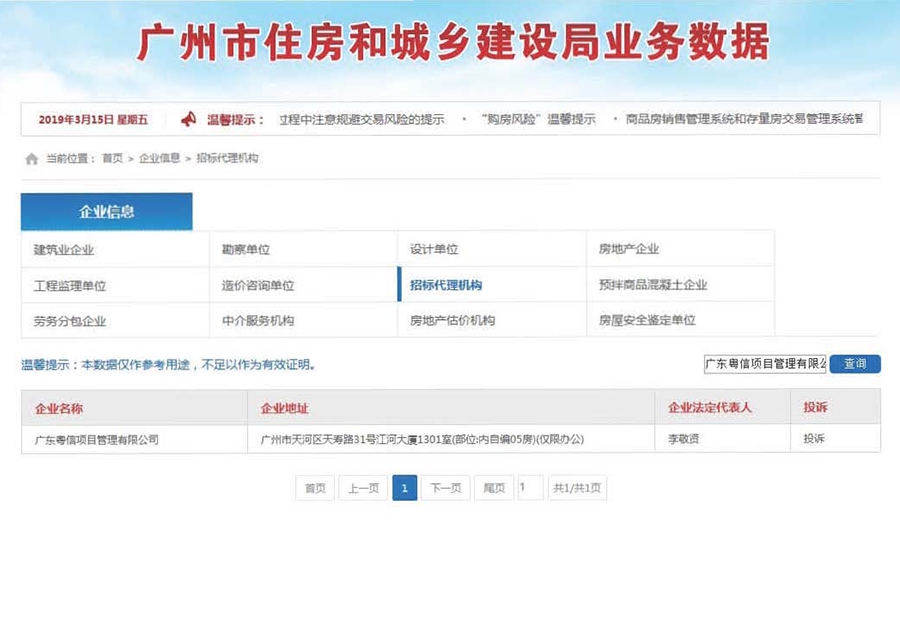Select the 勘察单位 category
The width and height of the screenshot is (900, 637).
pyautogui.click(x=246, y=249)
